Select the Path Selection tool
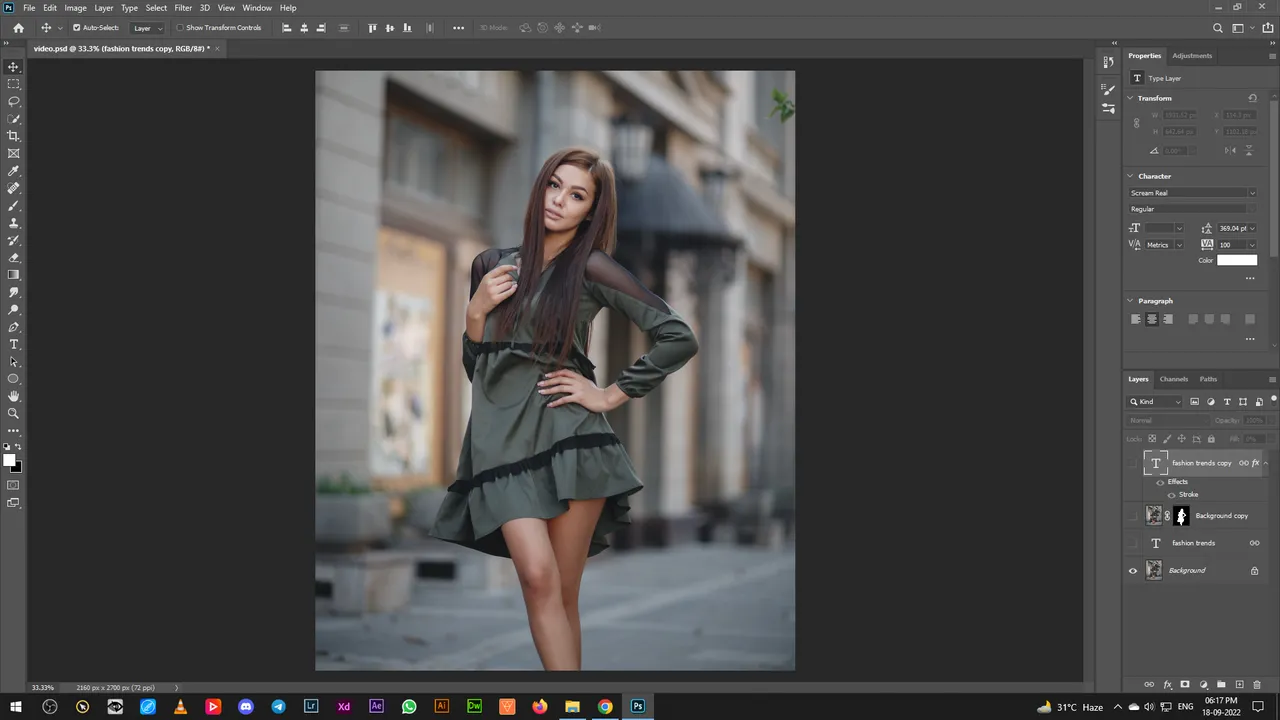The image size is (1280, 720). click(x=13, y=362)
